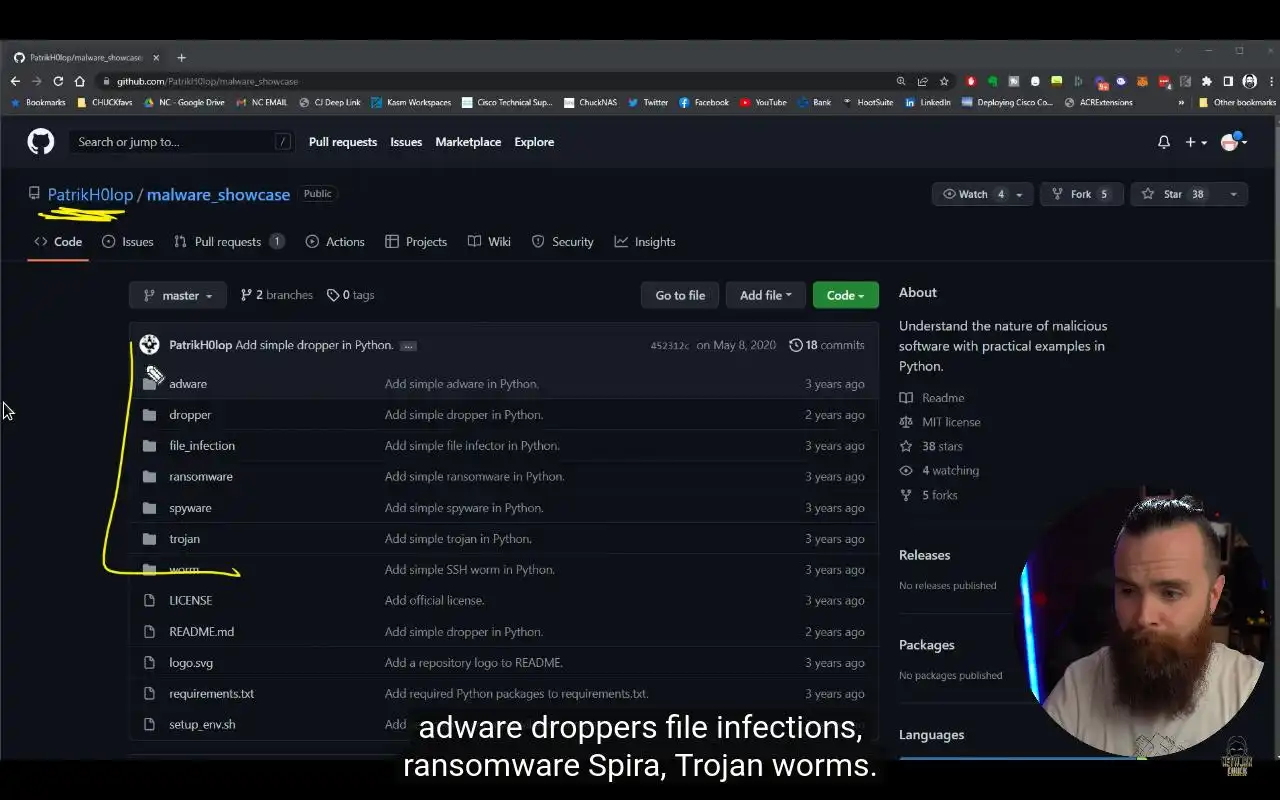Select the Actions tab
The height and width of the screenshot is (800, 1280).
pos(335,242)
